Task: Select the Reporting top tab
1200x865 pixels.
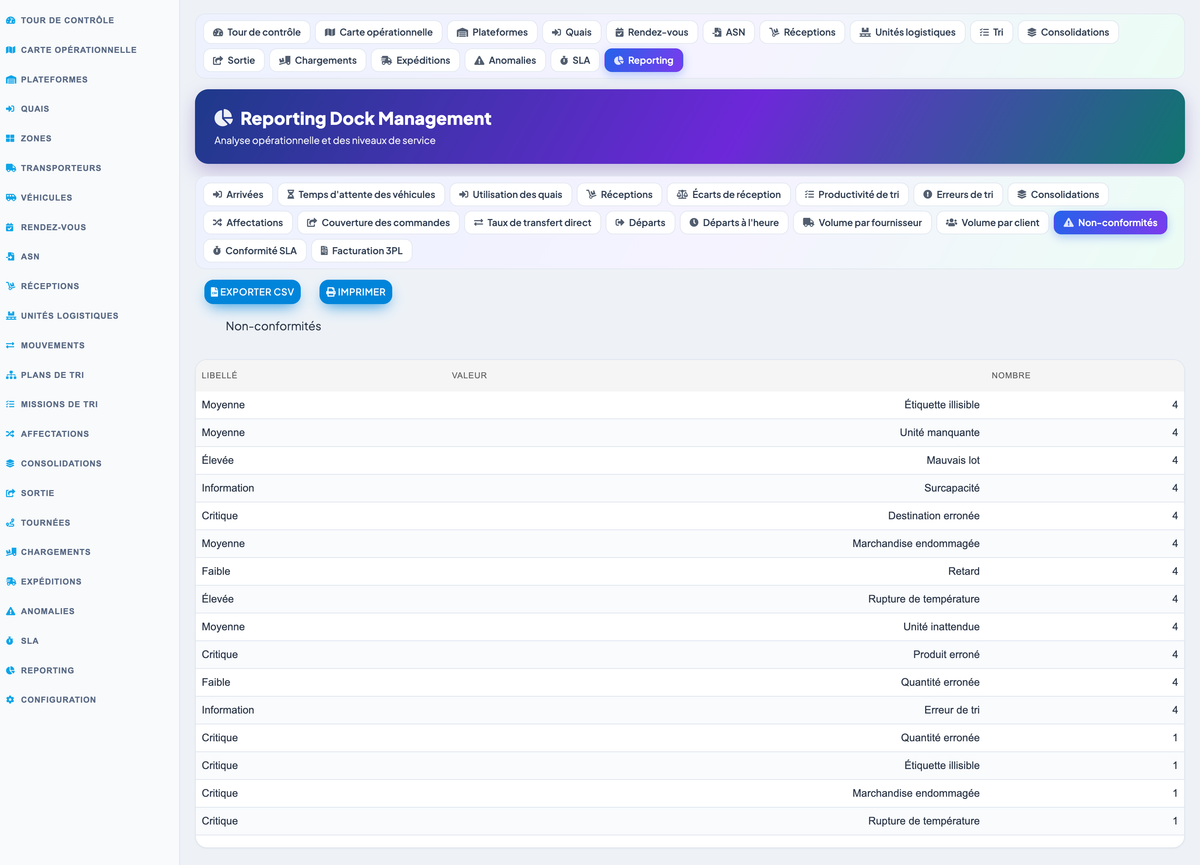Action: pyautogui.click(x=644, y=60)
